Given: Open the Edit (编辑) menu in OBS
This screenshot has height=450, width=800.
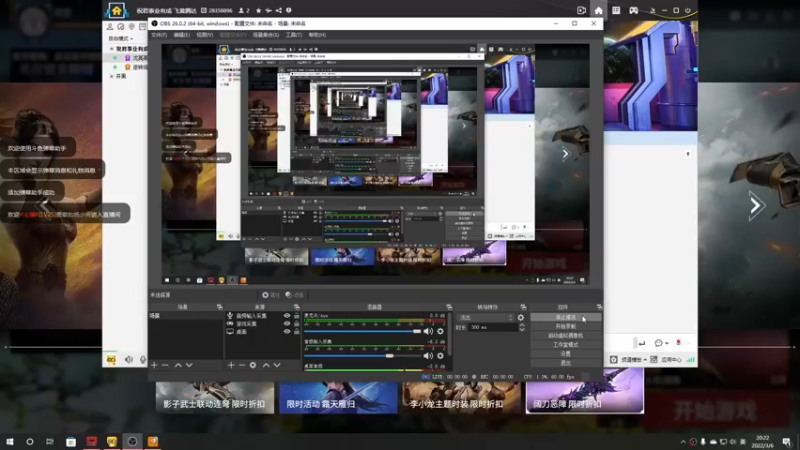Looking at the screenshot, I should (182, 35).
